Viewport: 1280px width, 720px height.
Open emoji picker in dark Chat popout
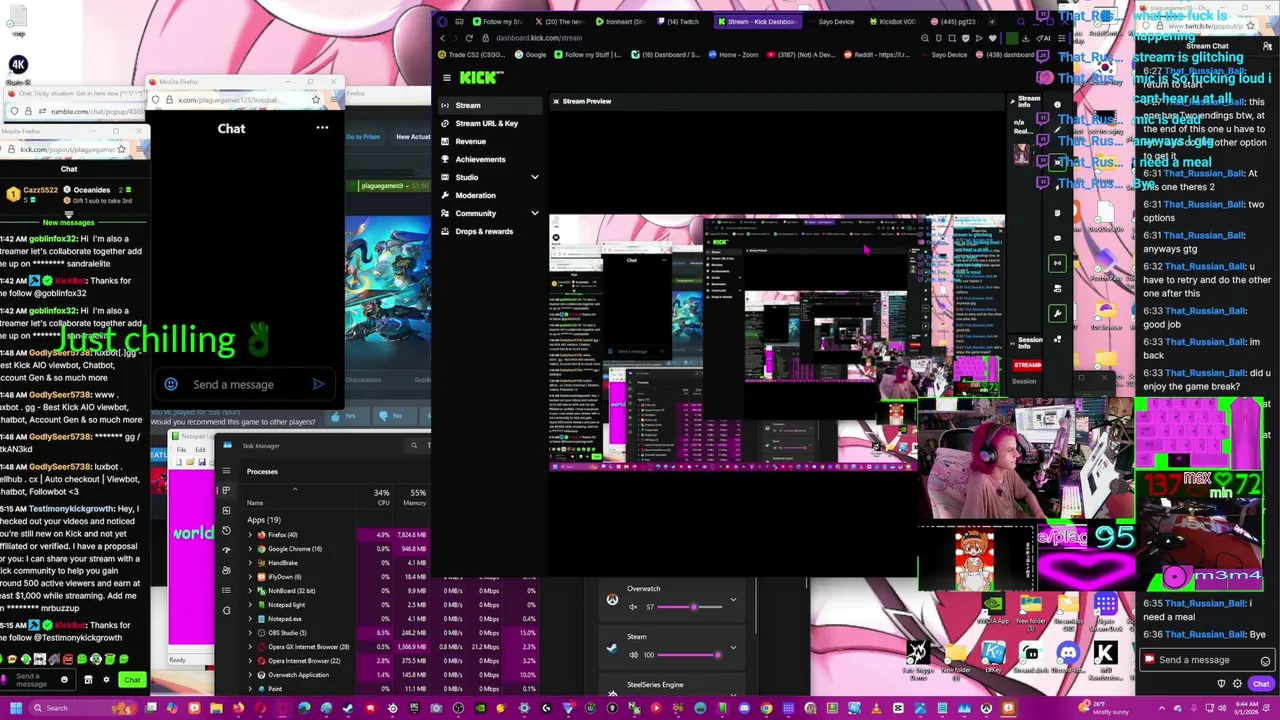tap(171, 384)
